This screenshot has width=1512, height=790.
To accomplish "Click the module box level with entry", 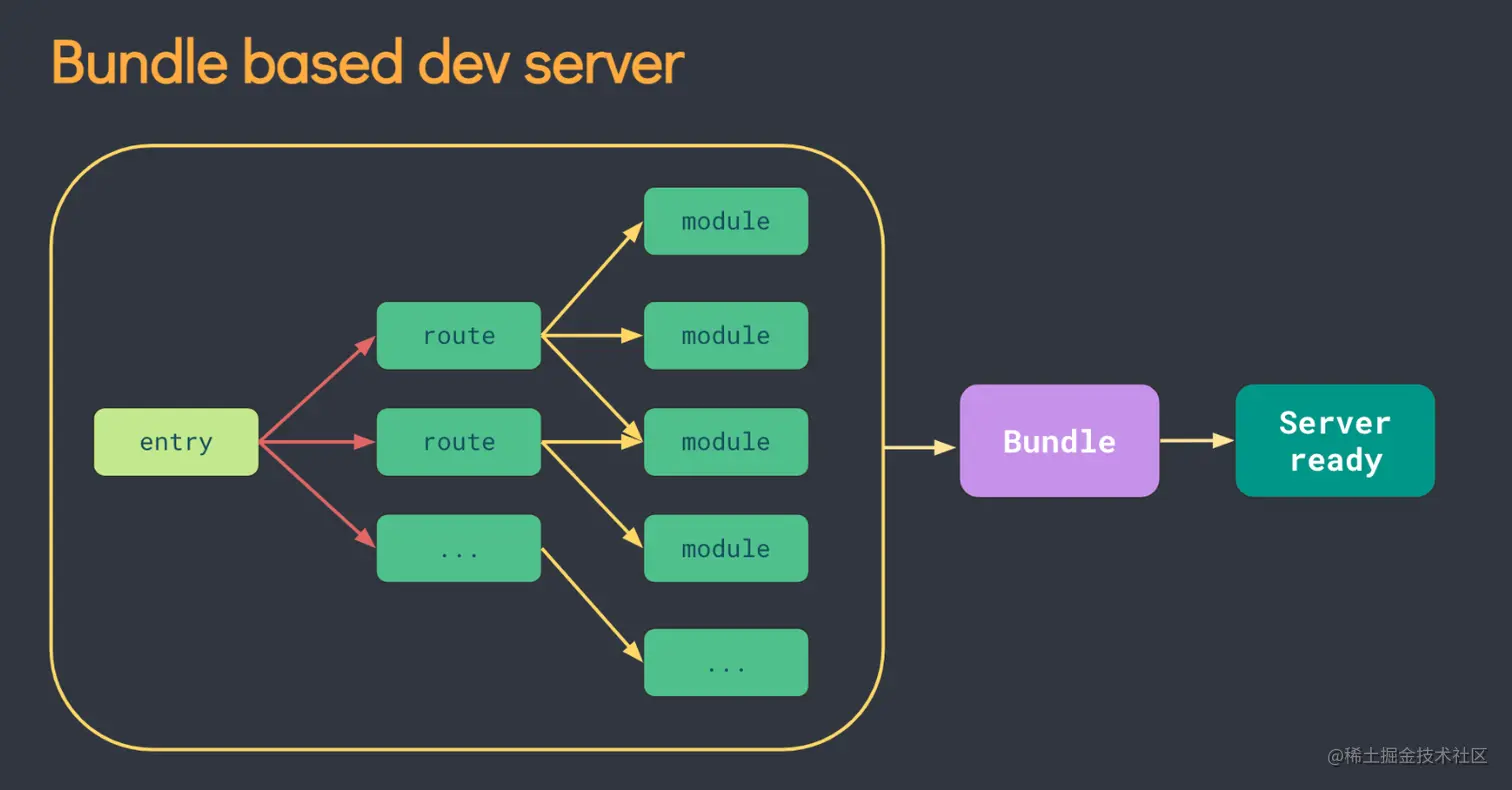I will point(726,442).
